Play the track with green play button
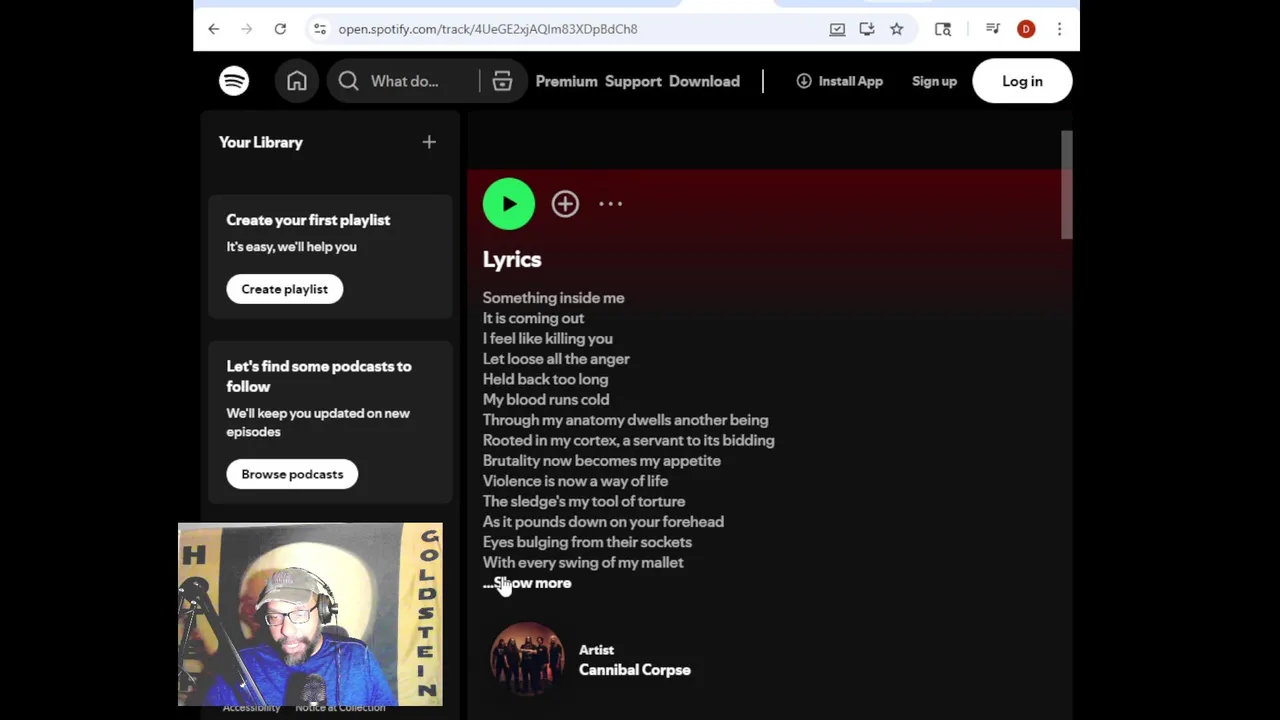Viewport: 1280px width, 720px height. point(509,204)
